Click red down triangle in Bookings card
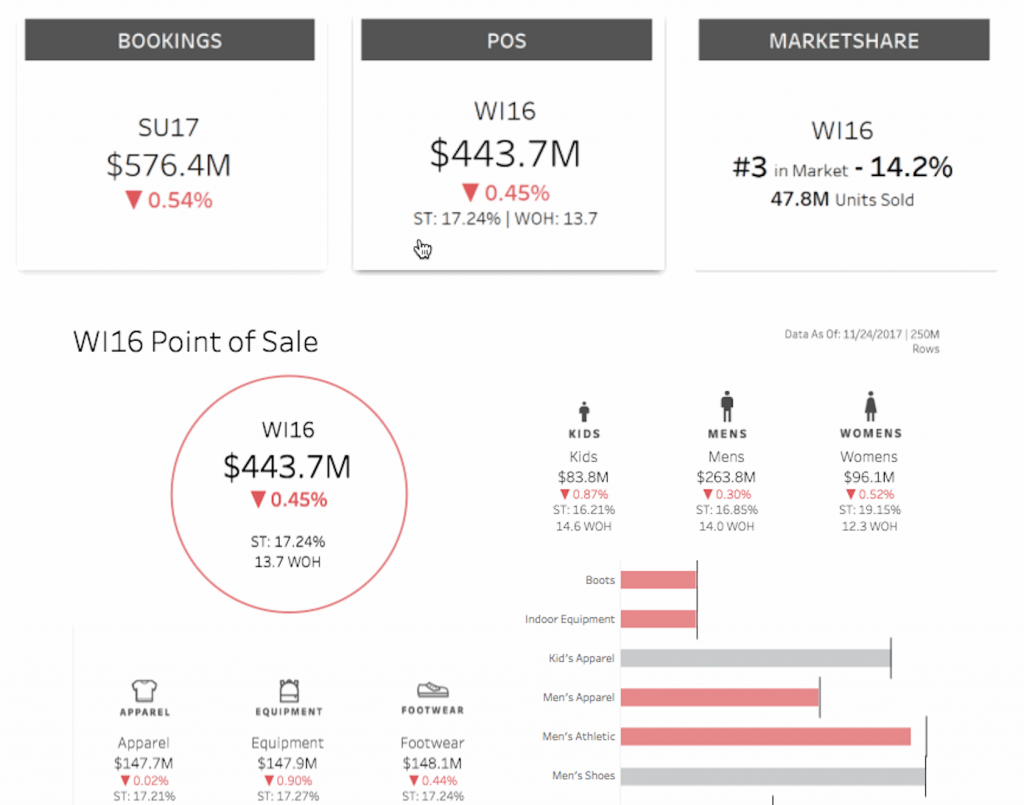Viewport: 1024px width, 805px height. [x=133, y=200]
